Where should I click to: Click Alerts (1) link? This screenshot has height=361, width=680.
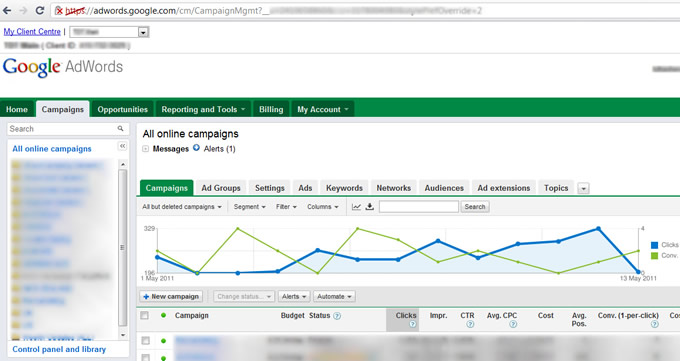tap(219, 149)
